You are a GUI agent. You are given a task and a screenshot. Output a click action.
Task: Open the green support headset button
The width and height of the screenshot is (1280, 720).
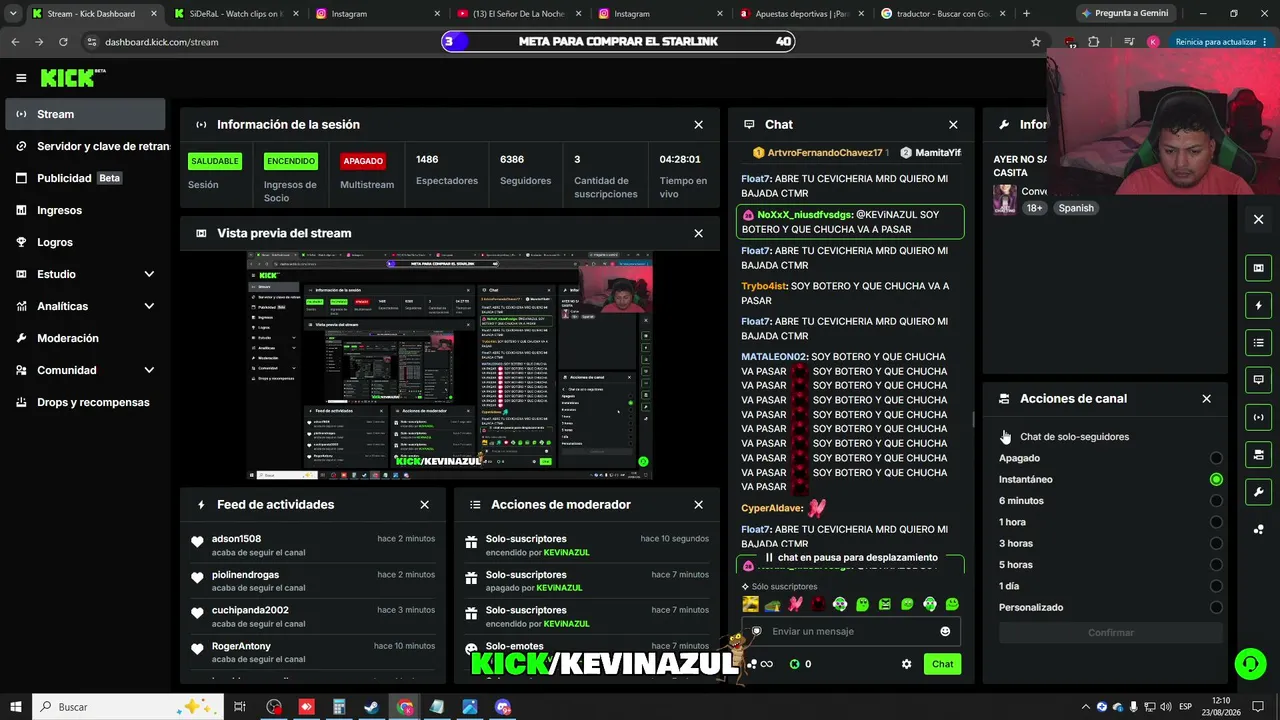tap(1249, 664)
